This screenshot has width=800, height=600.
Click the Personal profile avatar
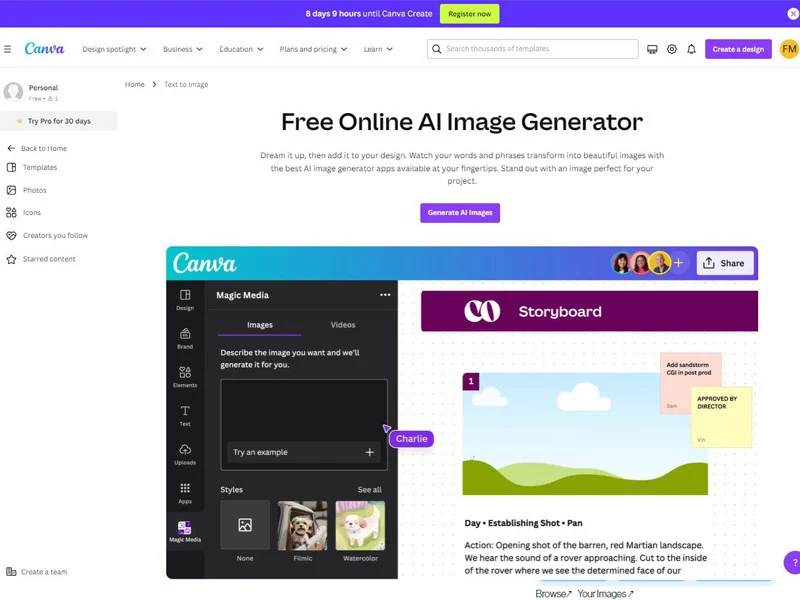point(13,92)
